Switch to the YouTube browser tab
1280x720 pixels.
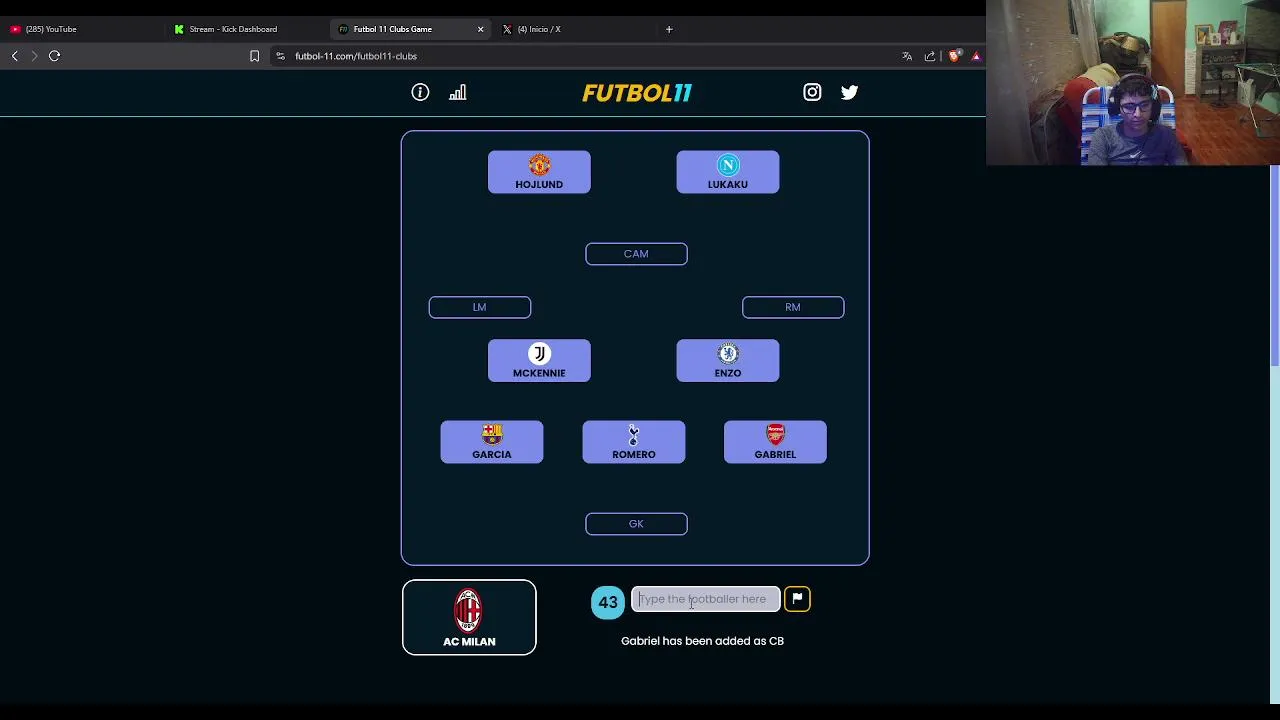(80, 29)
